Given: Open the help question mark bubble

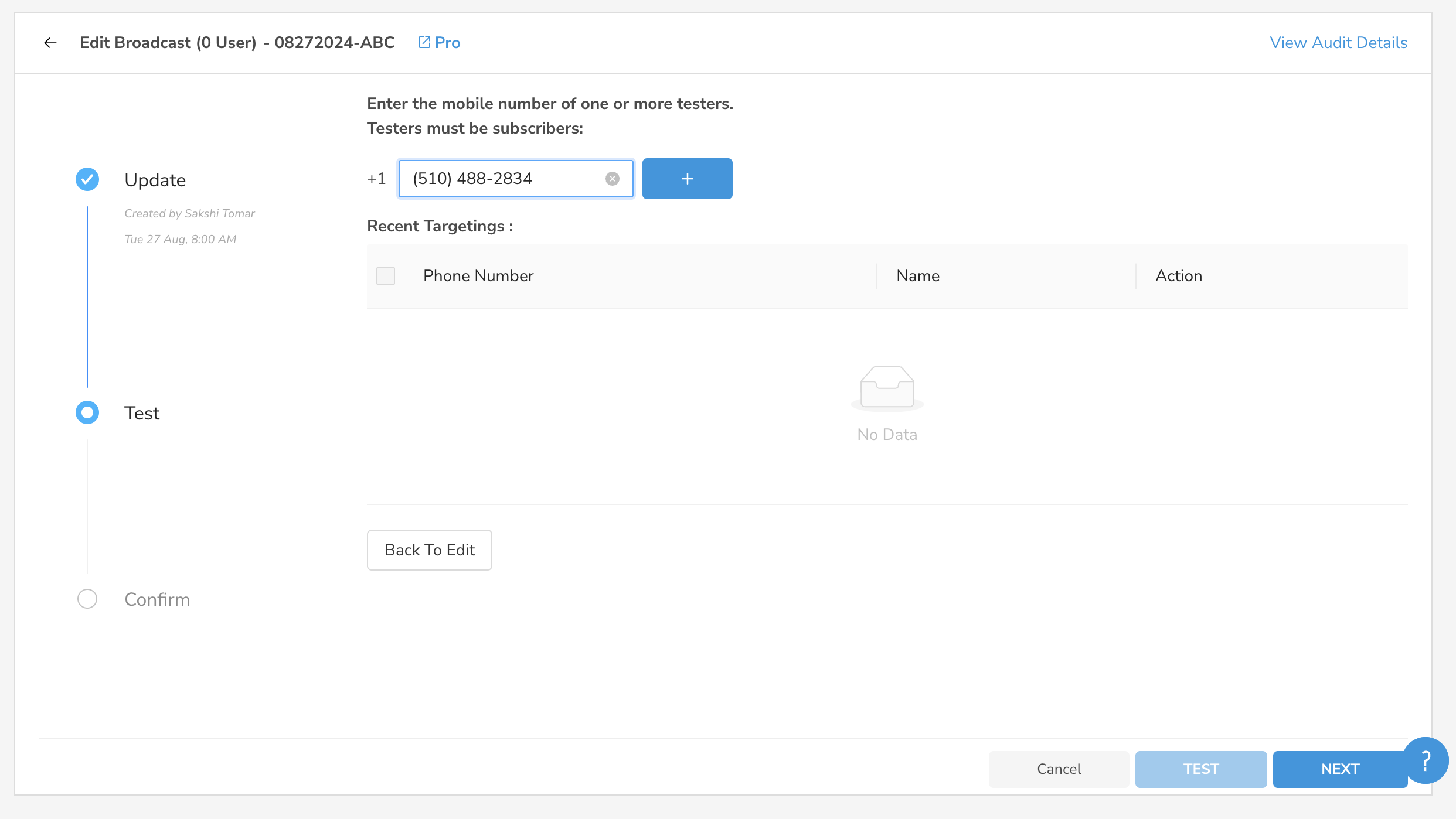Looking at the screenshot, I should [1426, 760].
